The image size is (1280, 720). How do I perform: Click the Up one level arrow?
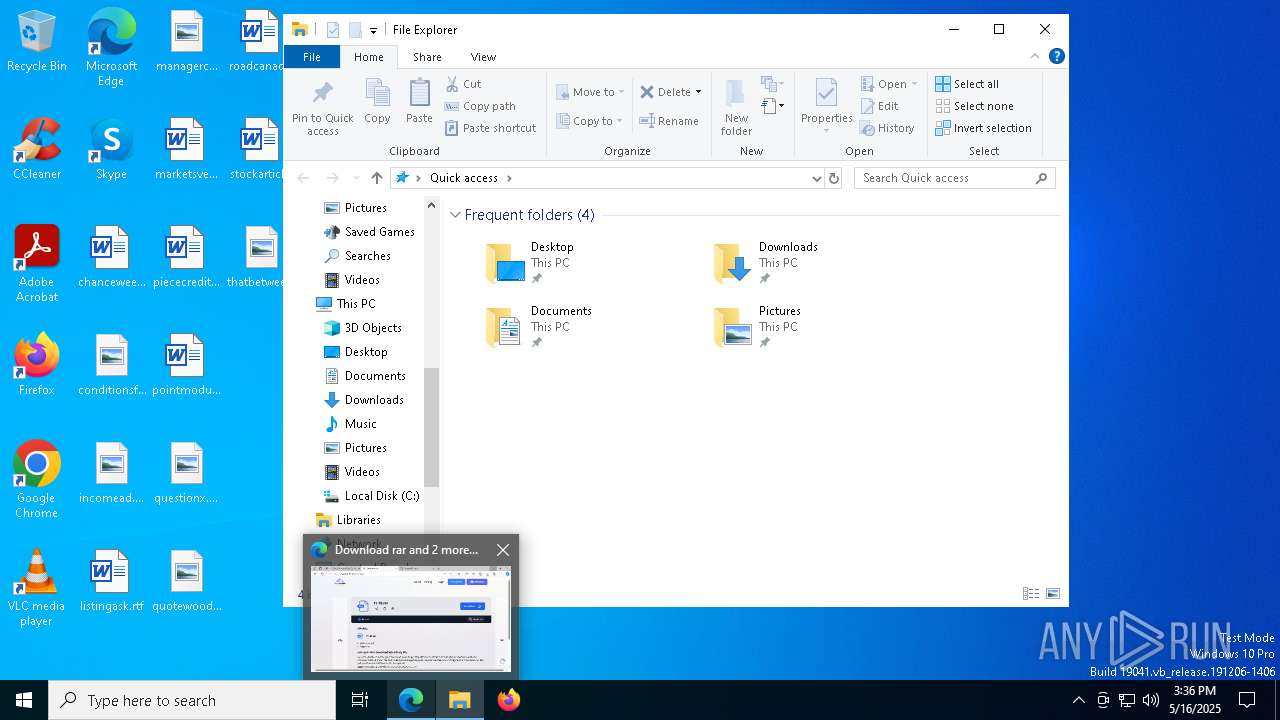[376, 178]
